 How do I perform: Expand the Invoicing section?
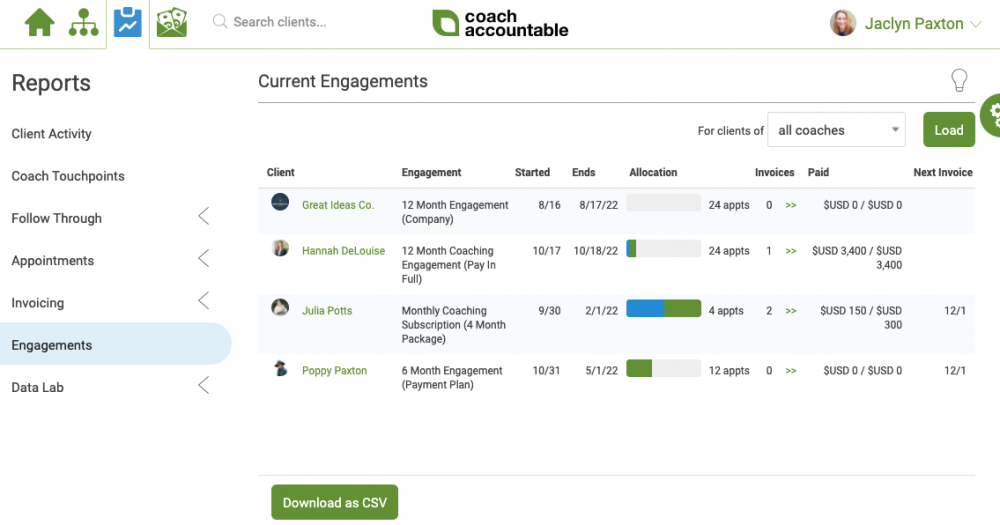[203, 300]
